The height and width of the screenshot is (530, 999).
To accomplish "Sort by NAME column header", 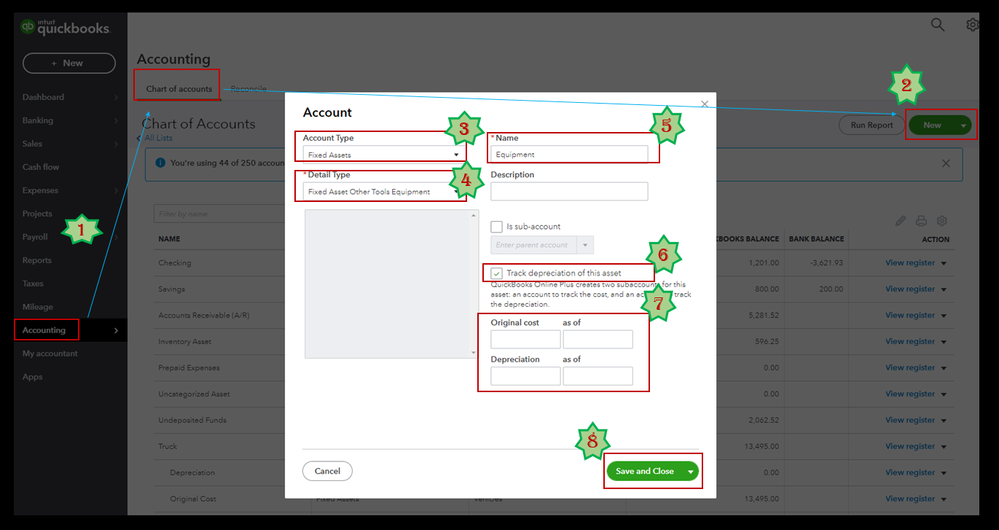I will point(169,240).
